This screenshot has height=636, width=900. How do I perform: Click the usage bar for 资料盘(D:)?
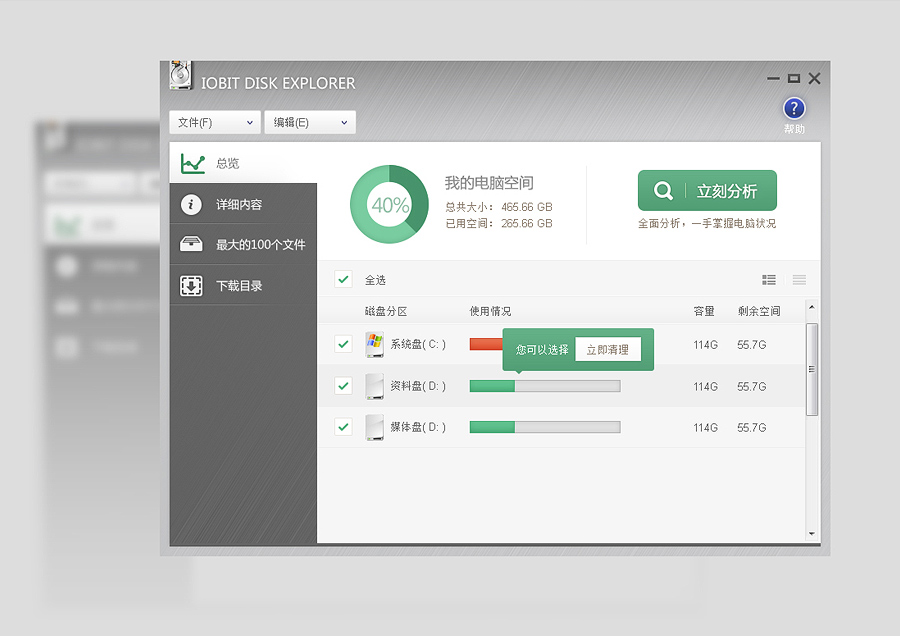[x=545, y=386]
